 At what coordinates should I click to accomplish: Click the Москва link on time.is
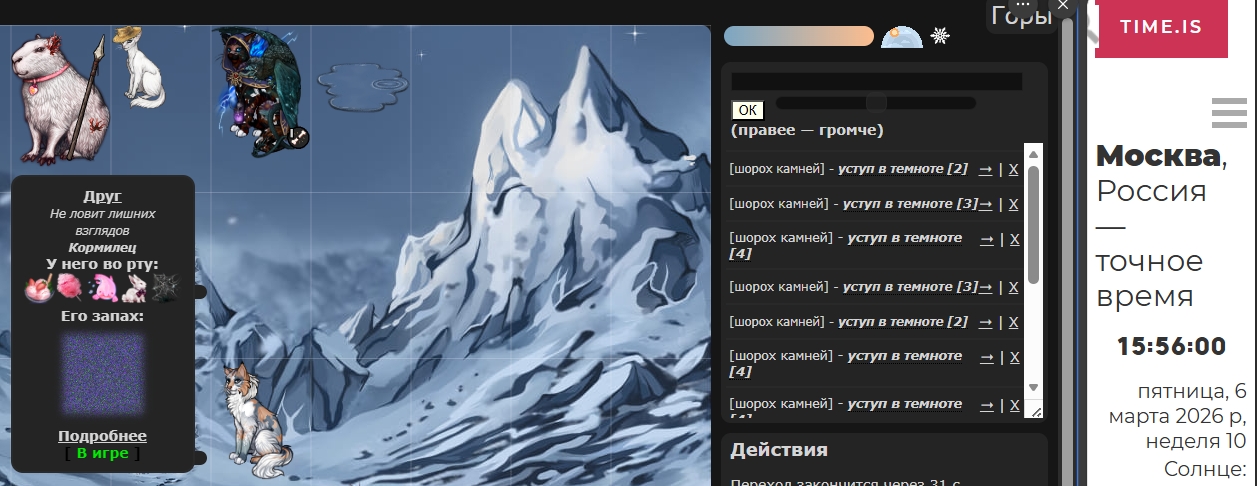pos(1158,156)
